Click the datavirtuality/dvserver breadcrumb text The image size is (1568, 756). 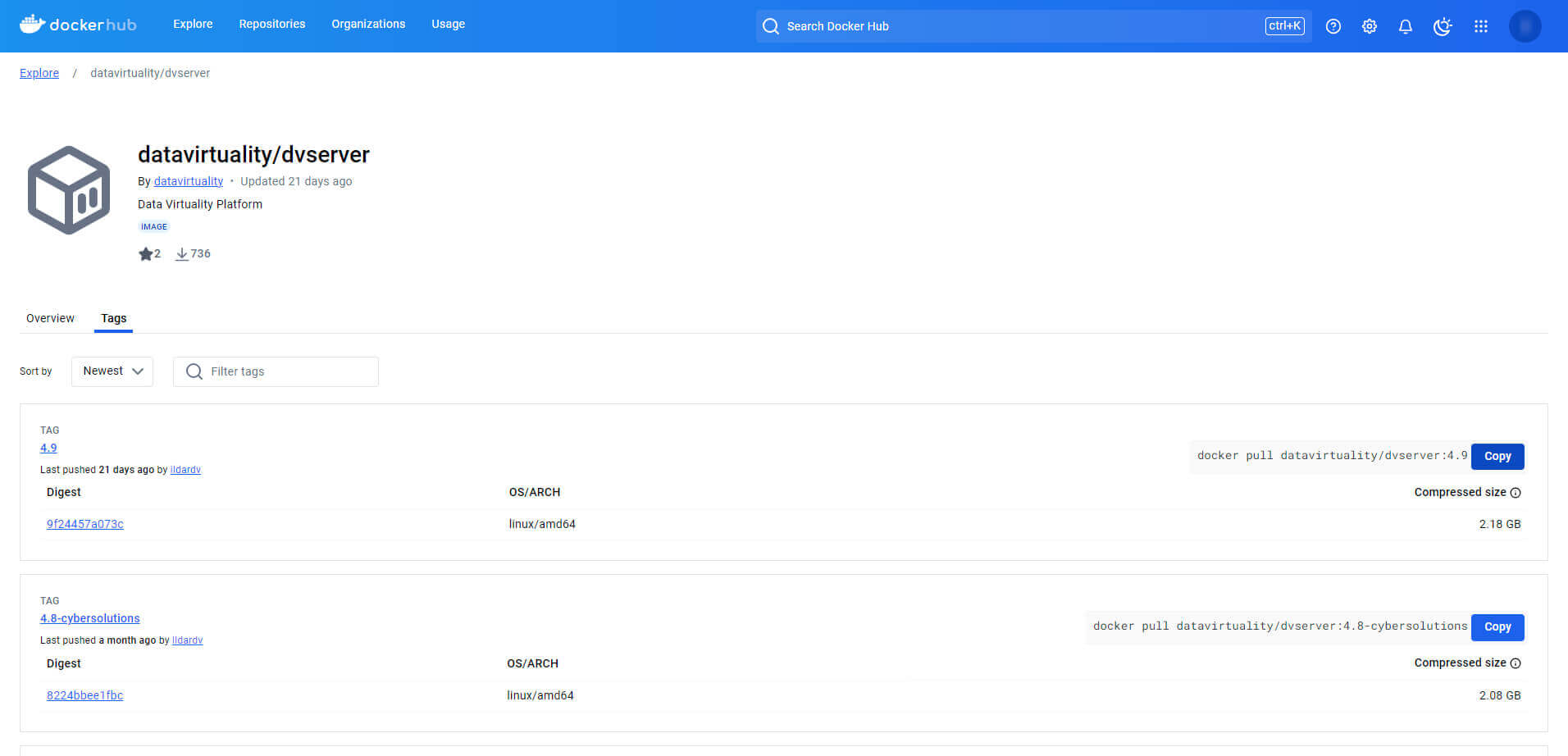[x=150, y=73]
